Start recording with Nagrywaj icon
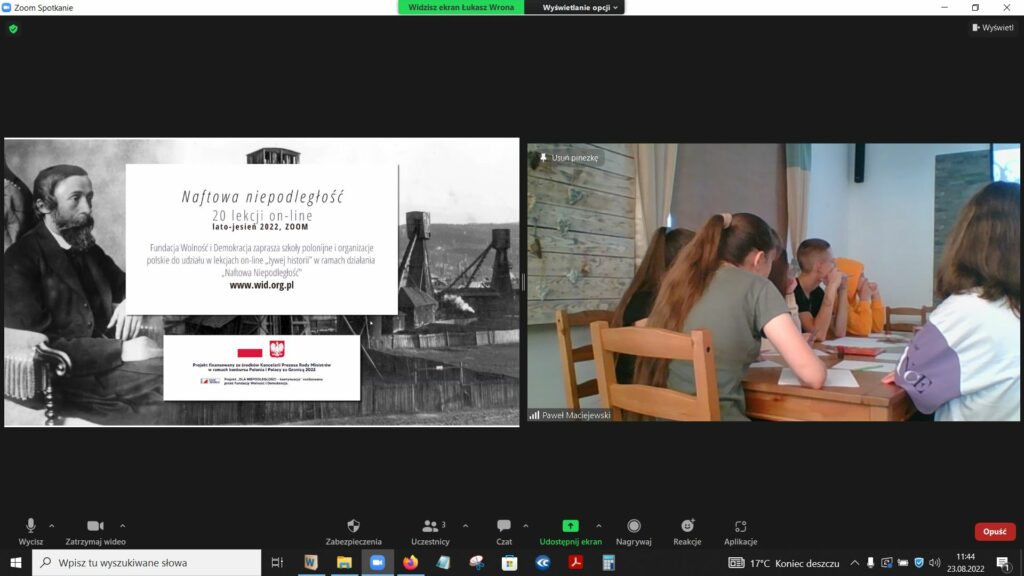The height and width of the screenshot is (576, 1024). click(x=634, y=527)
